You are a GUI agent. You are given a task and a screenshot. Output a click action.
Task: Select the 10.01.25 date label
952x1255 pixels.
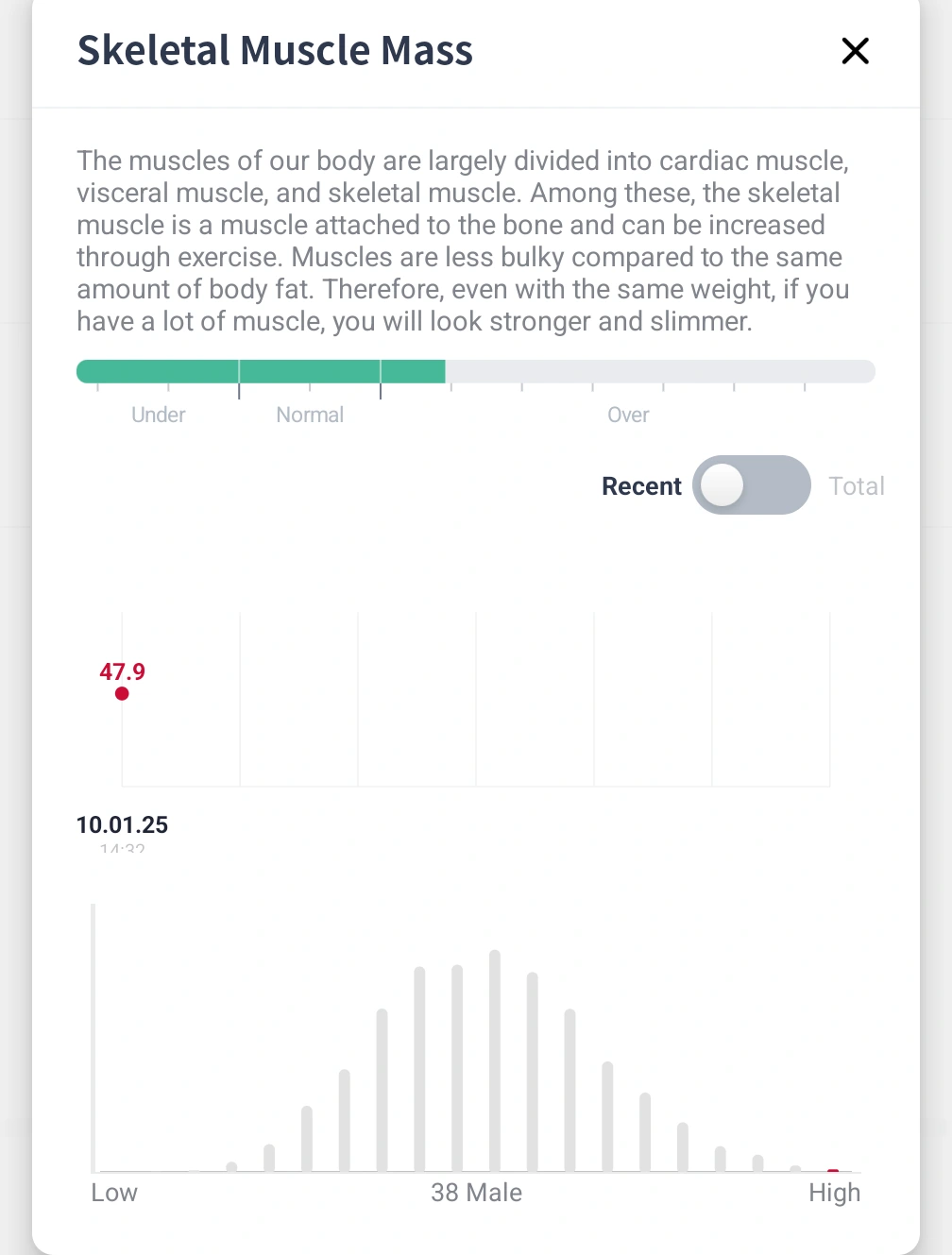(x=123, y=824)
